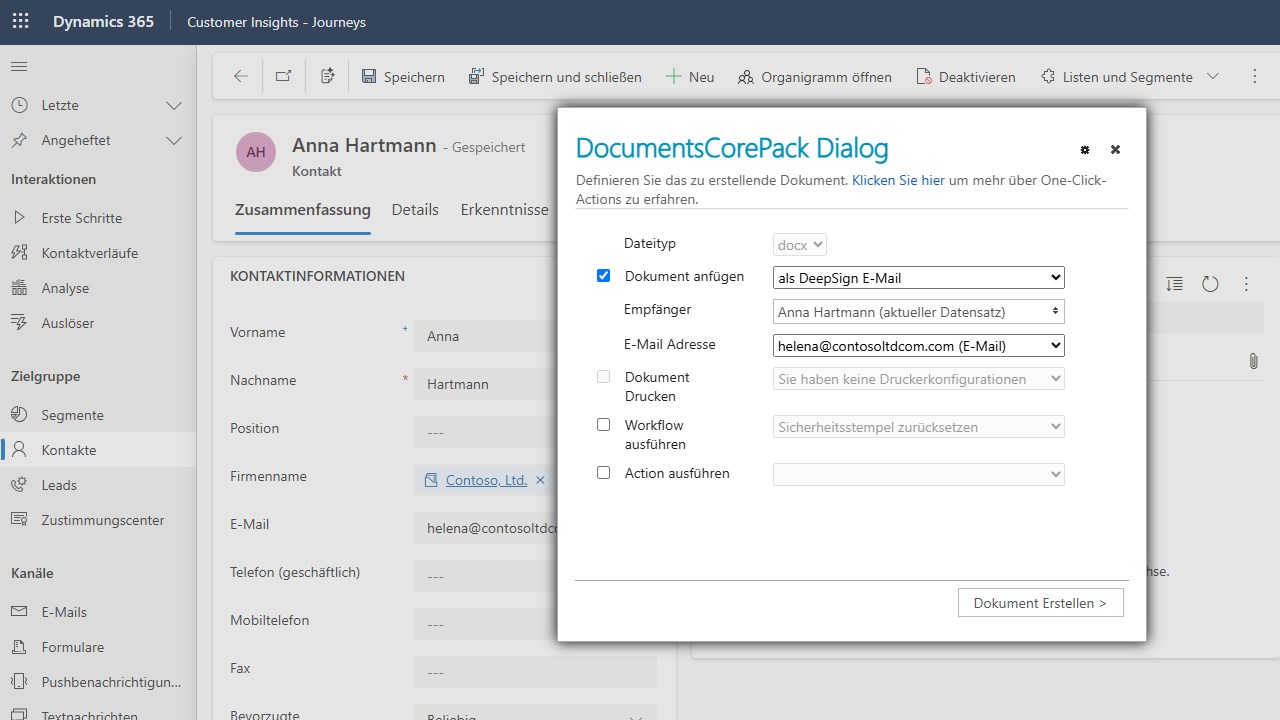Click the Telefon (geschäftlich) field
1280x720 pixels.
point(486,576)
